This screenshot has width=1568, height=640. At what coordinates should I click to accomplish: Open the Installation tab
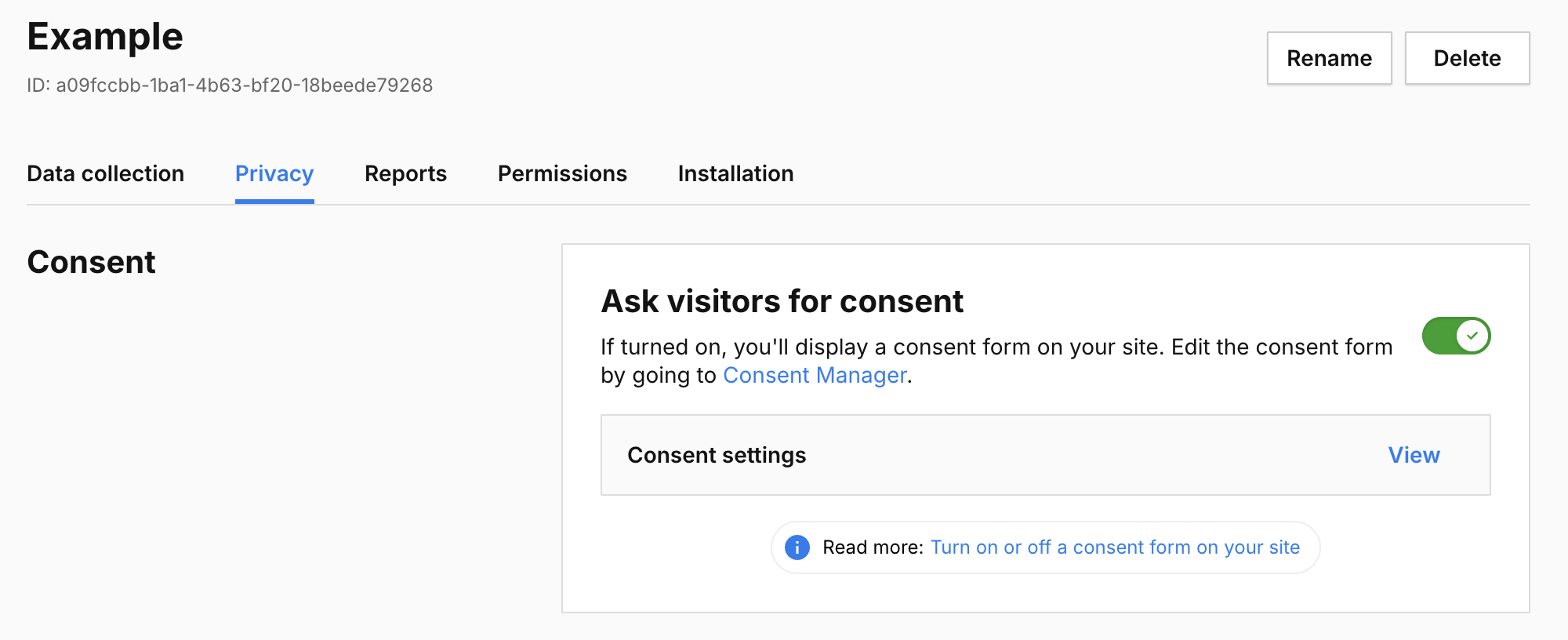click(735, 173)
